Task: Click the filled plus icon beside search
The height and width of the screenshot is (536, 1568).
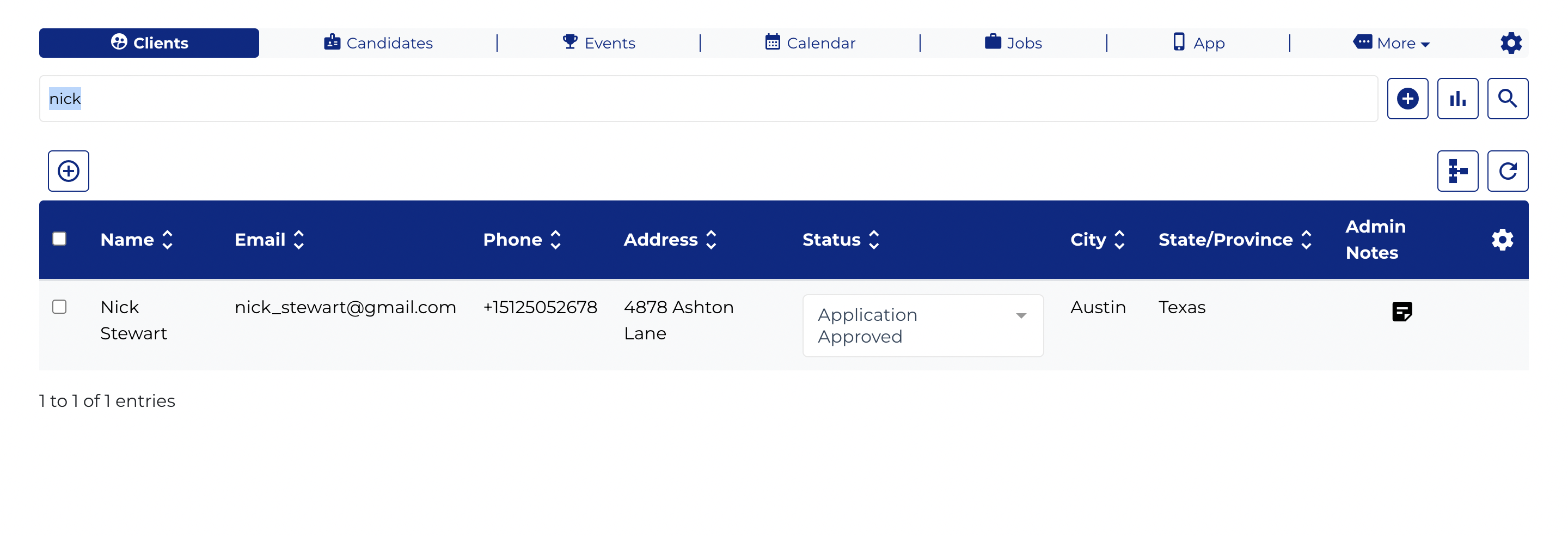Action: tap(1407, 99)
